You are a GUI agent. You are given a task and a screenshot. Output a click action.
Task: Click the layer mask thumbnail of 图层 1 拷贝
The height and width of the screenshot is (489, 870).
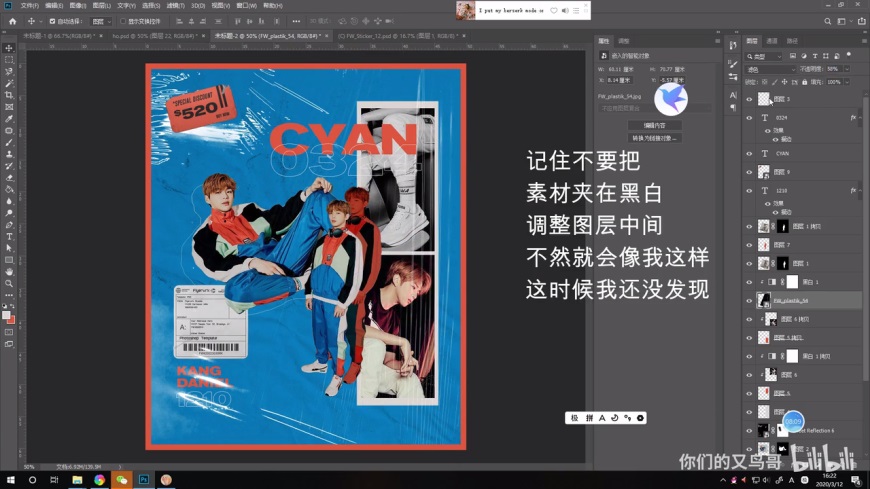tap(782, 226)
